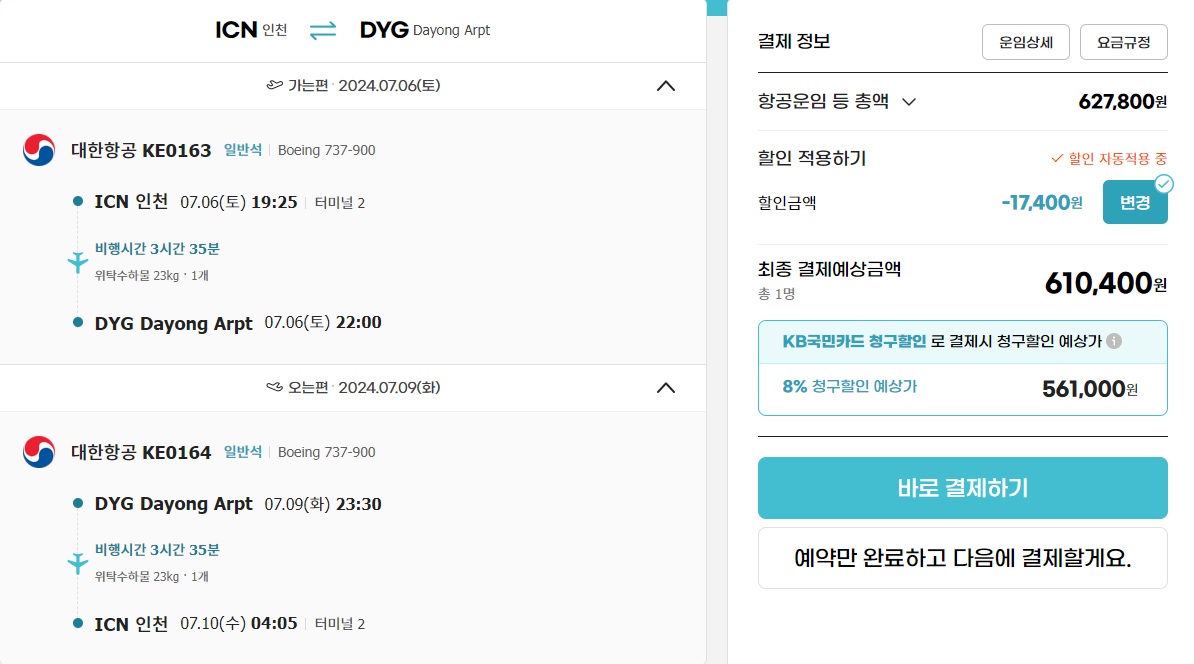The image size is (1194, 664).
Task: Click the flight number KE0163
Action: pyautogui.click(x=177, y=151)
